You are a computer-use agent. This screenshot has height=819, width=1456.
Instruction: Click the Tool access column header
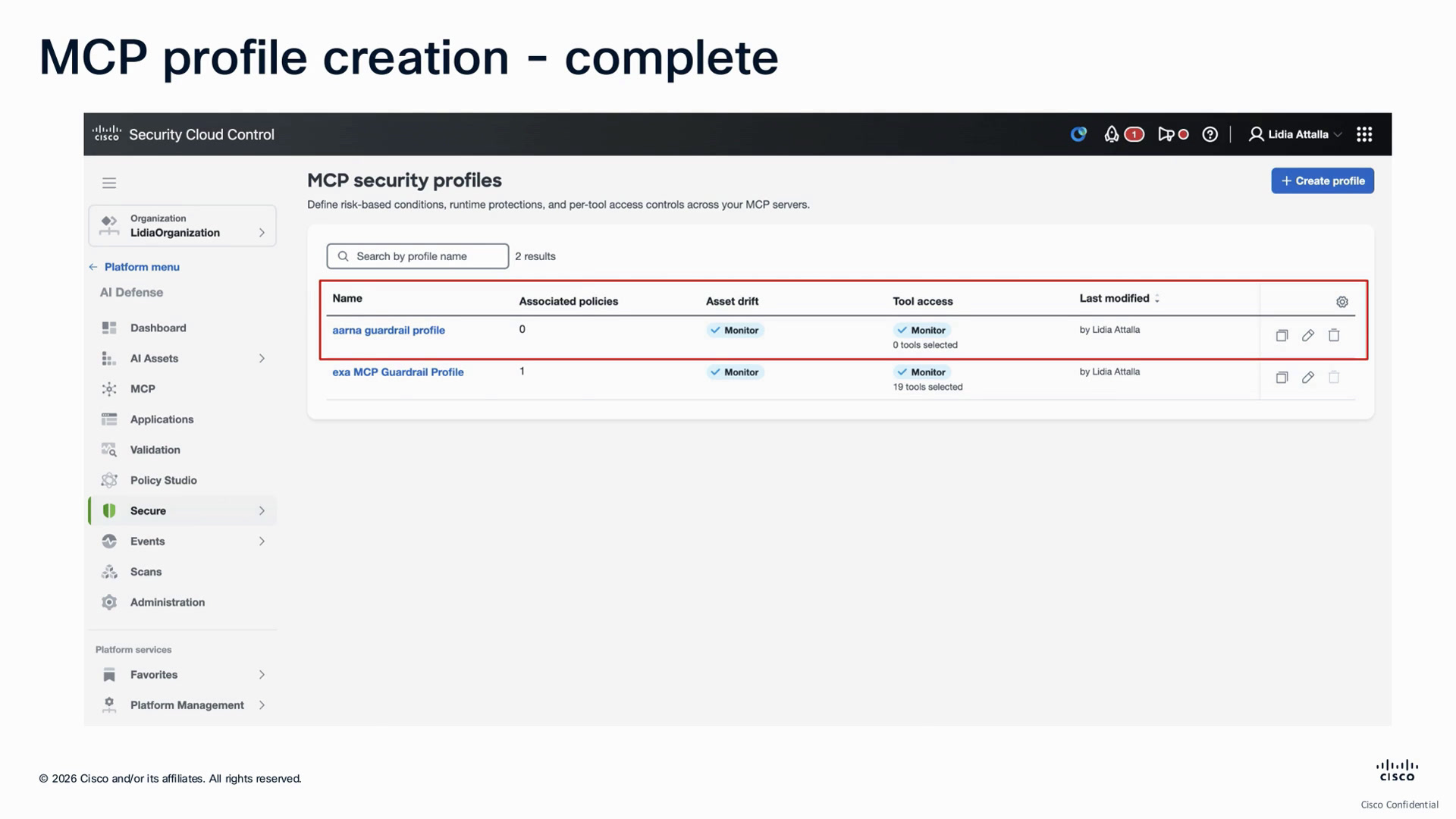pos(922,301)
